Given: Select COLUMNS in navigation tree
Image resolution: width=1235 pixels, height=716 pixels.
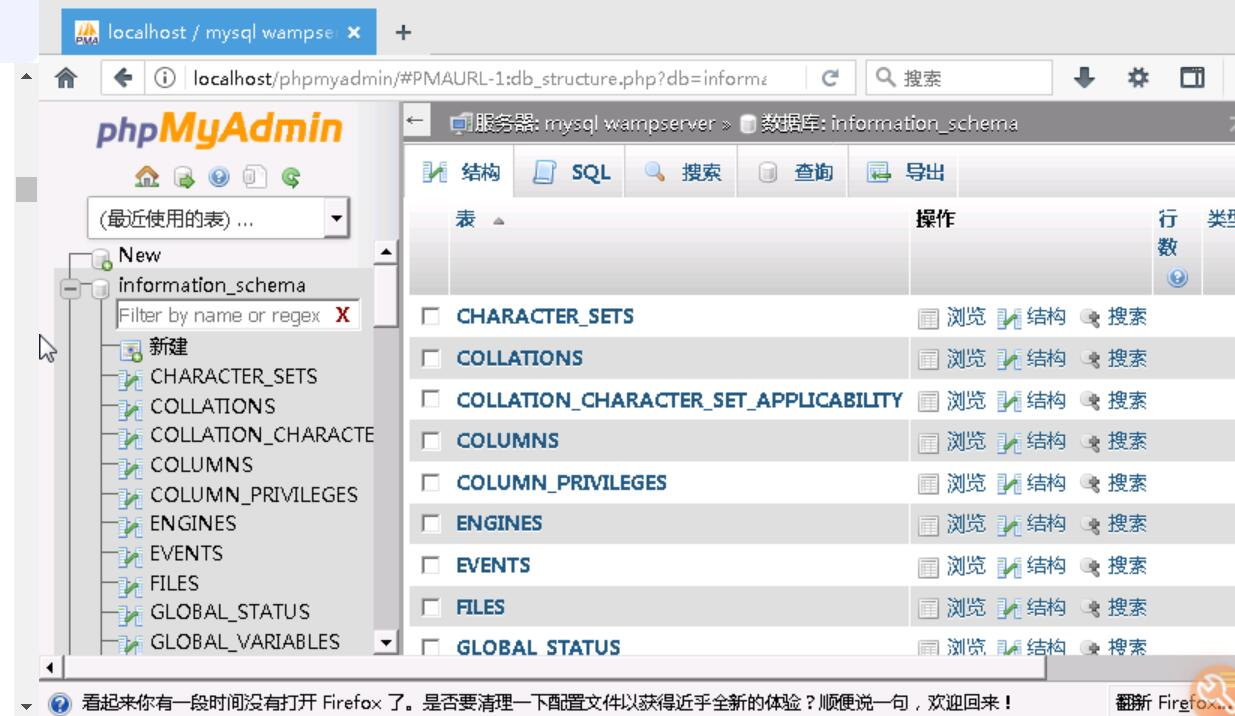Looking at the screenshot, I should tap(201, 465).
